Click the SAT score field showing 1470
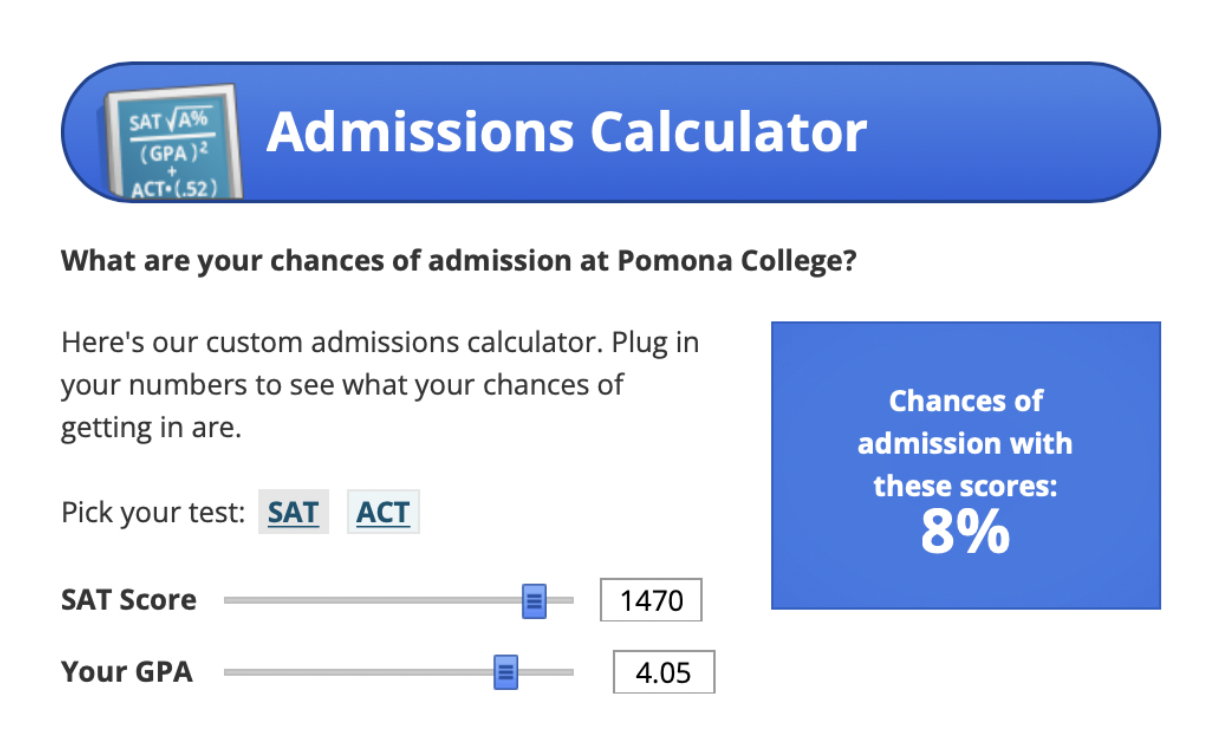 click(652, 600)
